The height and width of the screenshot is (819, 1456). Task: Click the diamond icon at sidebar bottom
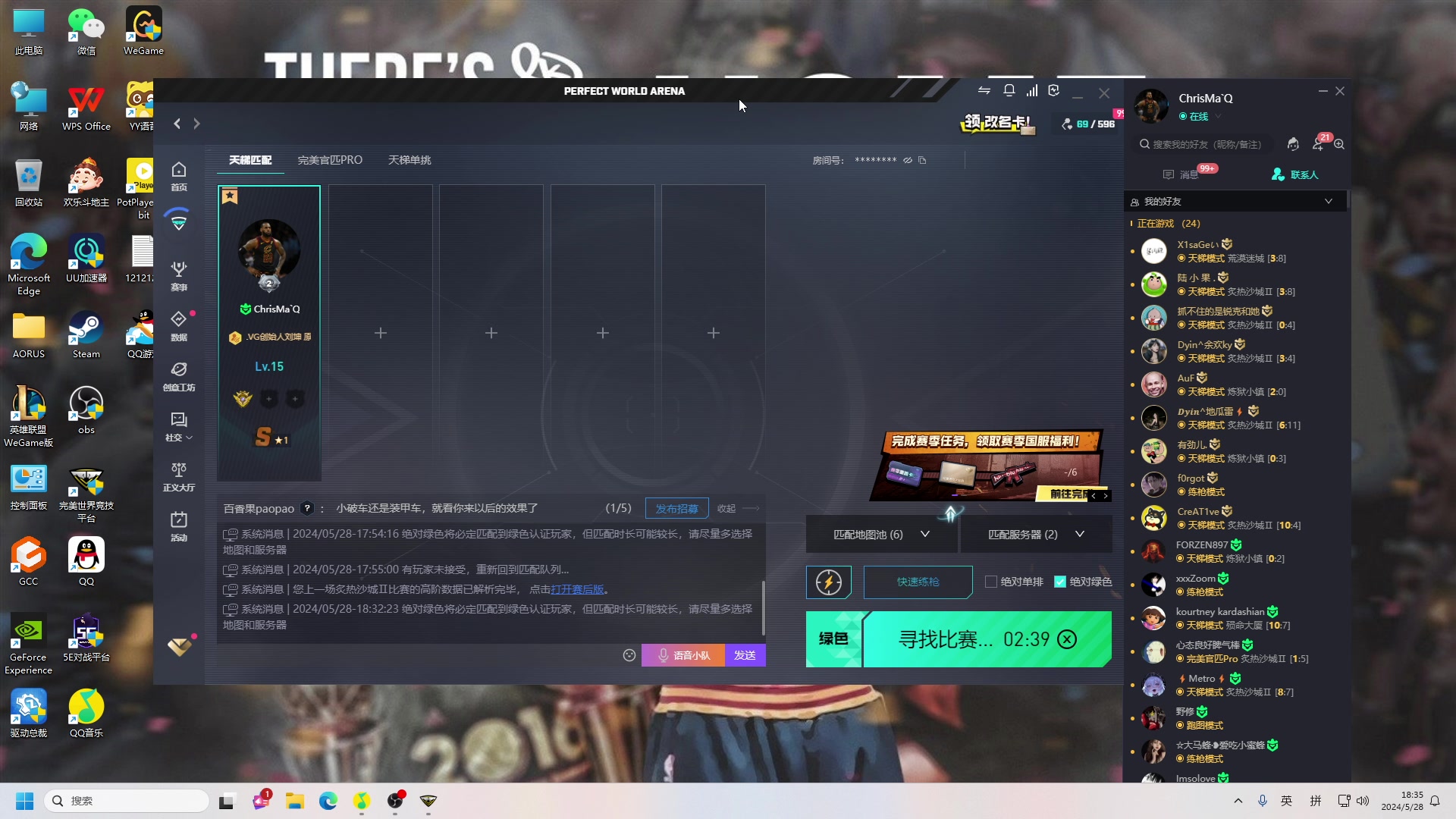(180, 646)
